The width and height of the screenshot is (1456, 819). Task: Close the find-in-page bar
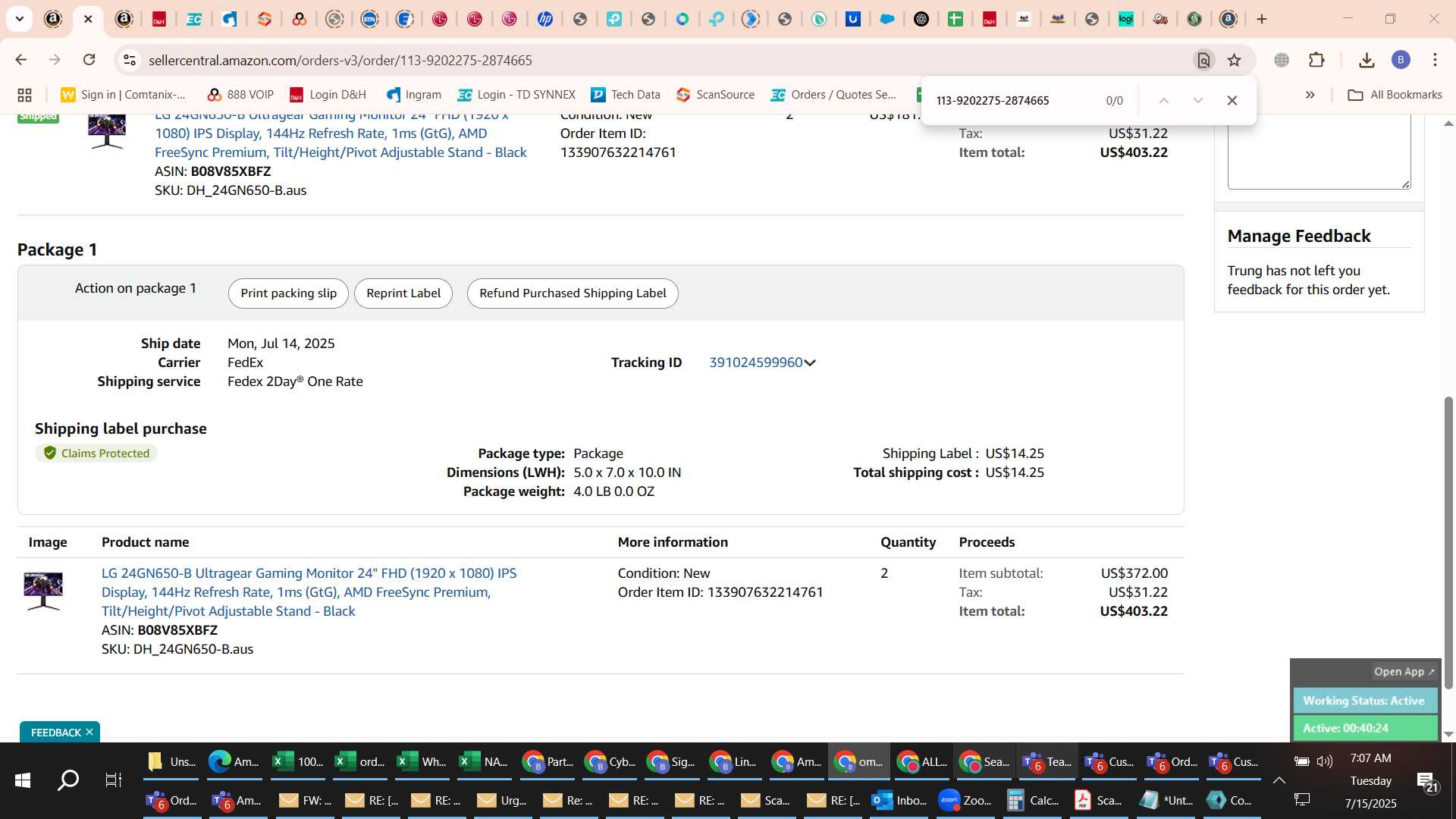pos(1232,100)
